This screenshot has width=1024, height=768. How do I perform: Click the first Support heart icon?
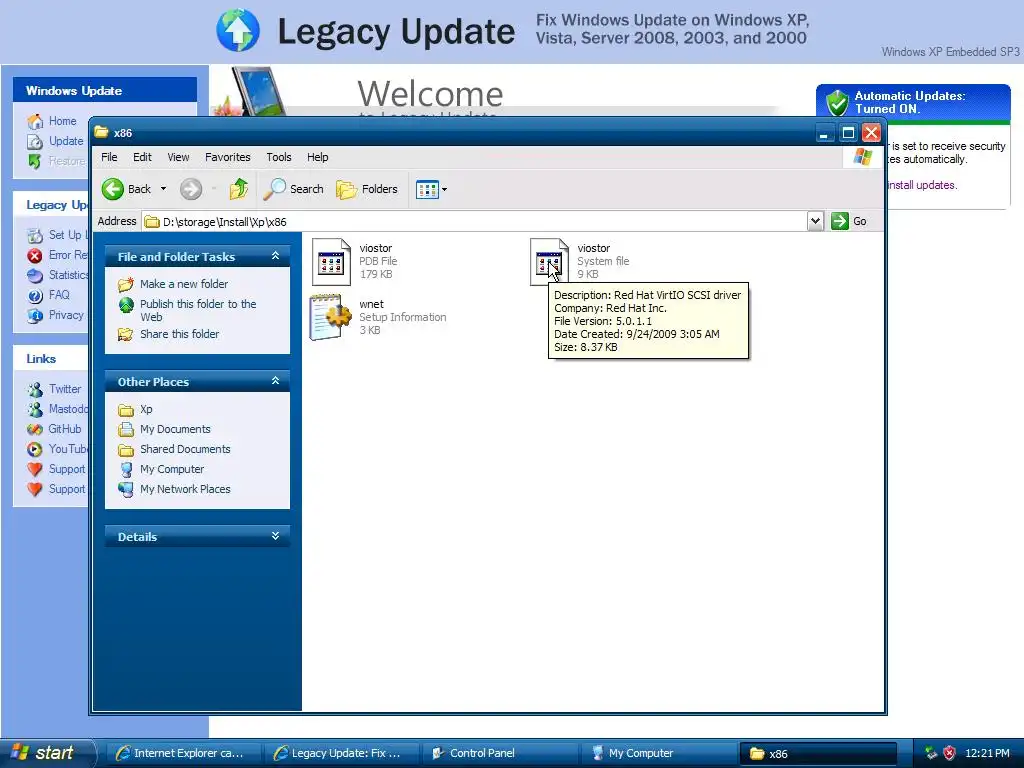tap(35, 470)
